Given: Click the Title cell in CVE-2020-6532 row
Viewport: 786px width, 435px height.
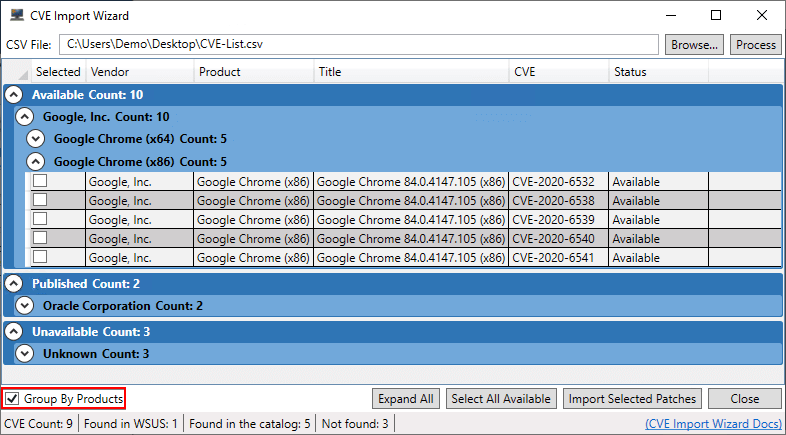Looking at the screenshot, I should (x=411, y=181).
